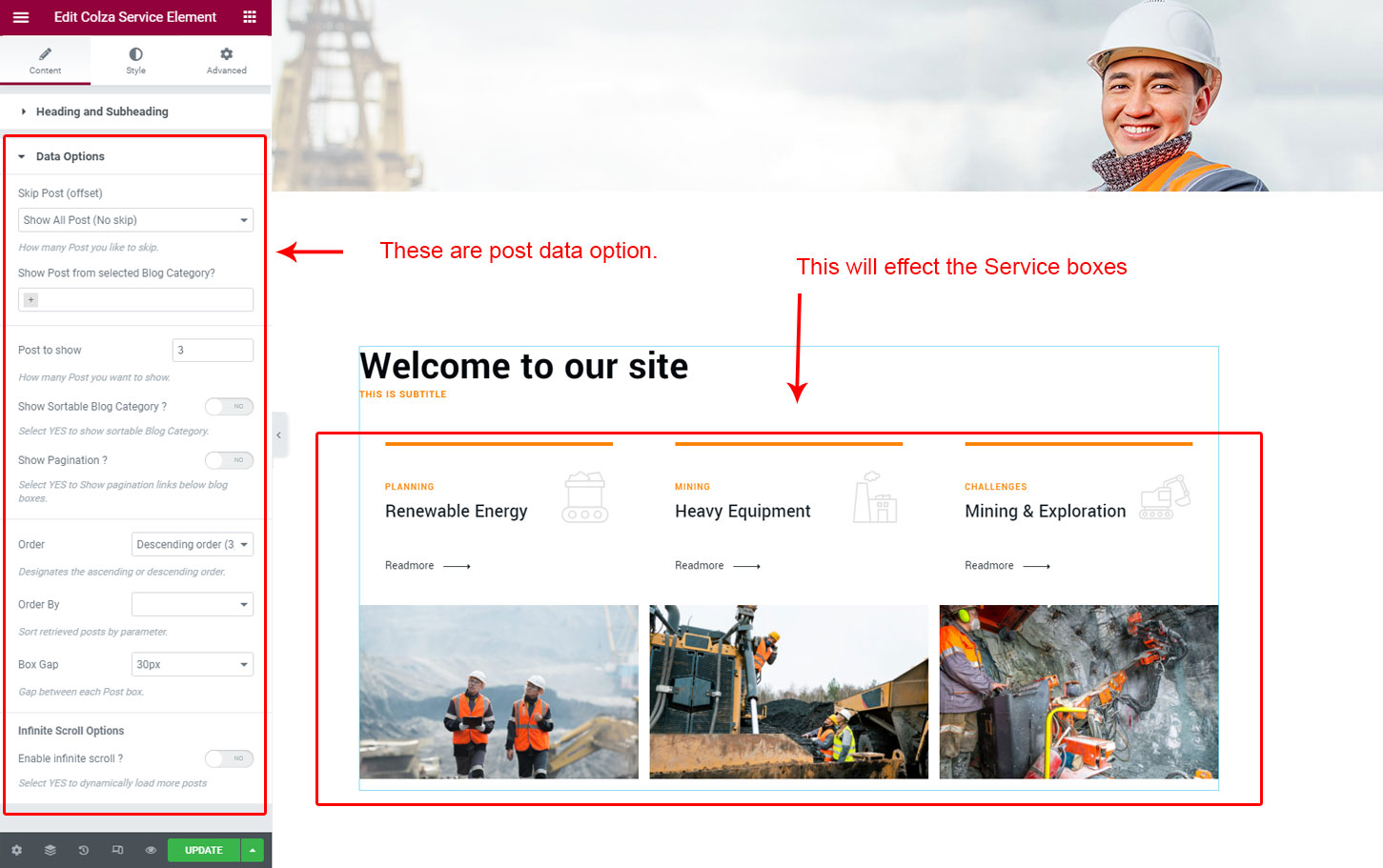The image size is (1383, 868).
Task: Click the Post to show number field
Action: (213, 351)
